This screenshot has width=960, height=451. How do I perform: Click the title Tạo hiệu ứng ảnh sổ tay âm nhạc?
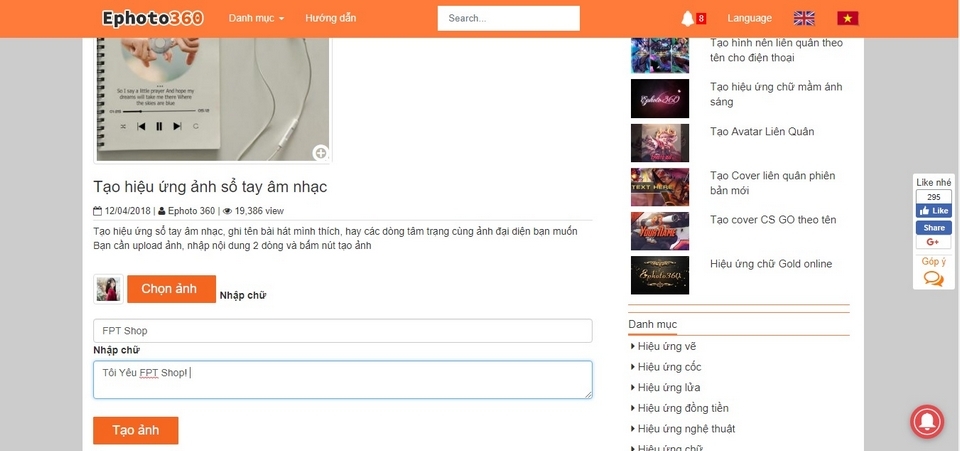(x=210, y=187)
